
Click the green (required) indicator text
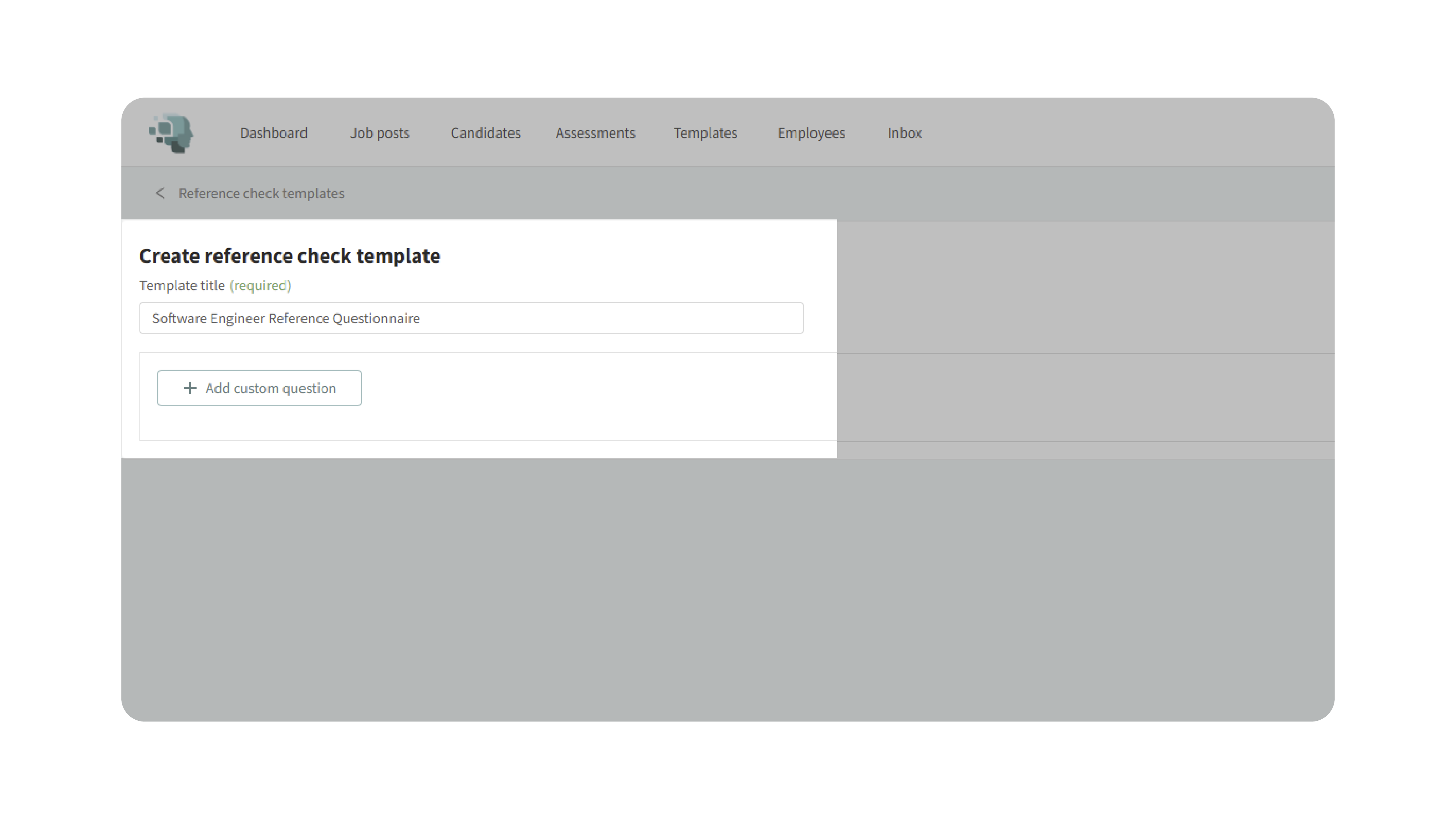pyautogui.click(x=260, y=286)
